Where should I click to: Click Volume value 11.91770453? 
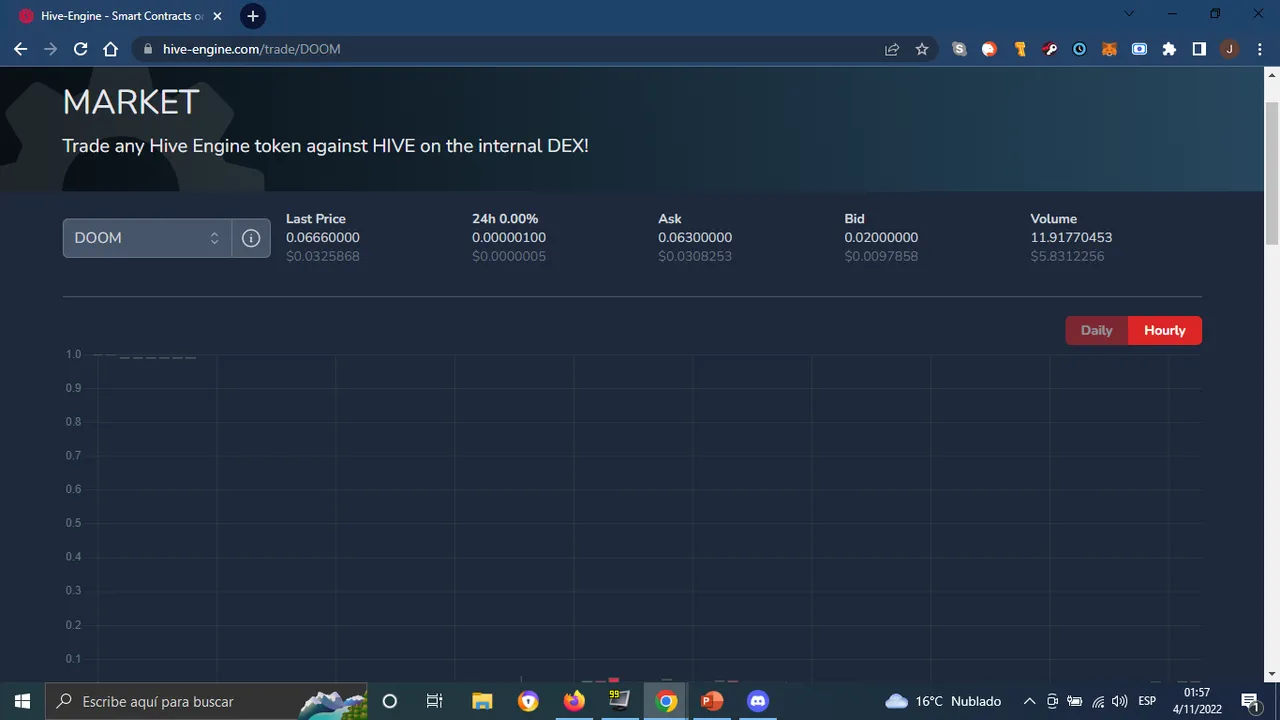point(1071,238)
